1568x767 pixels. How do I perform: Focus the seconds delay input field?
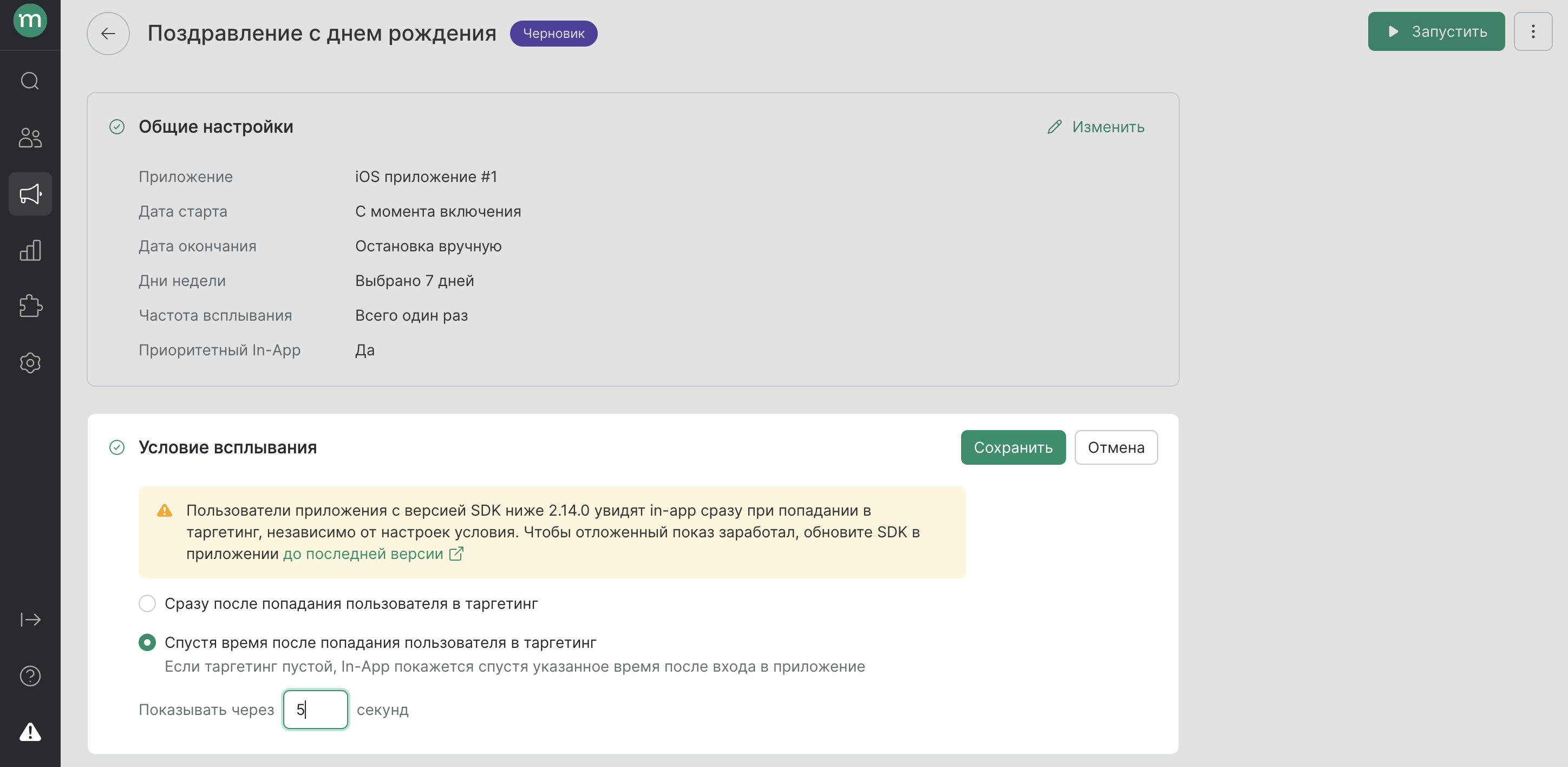(315, 709)
